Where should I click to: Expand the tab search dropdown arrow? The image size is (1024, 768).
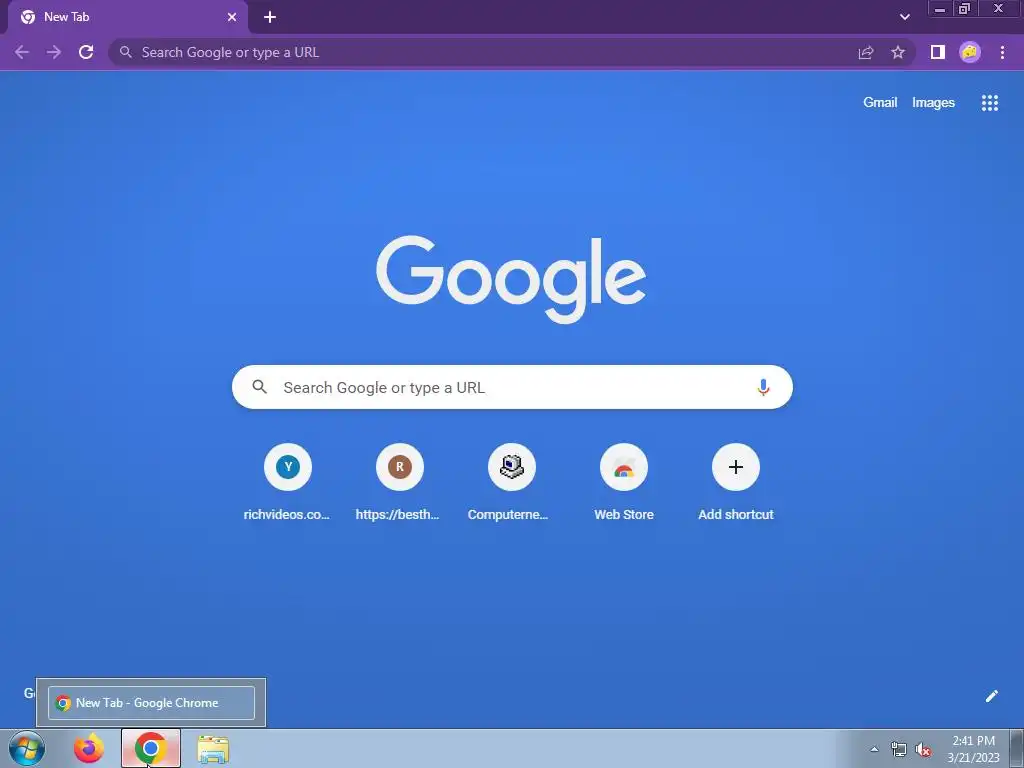coord(904,17)
